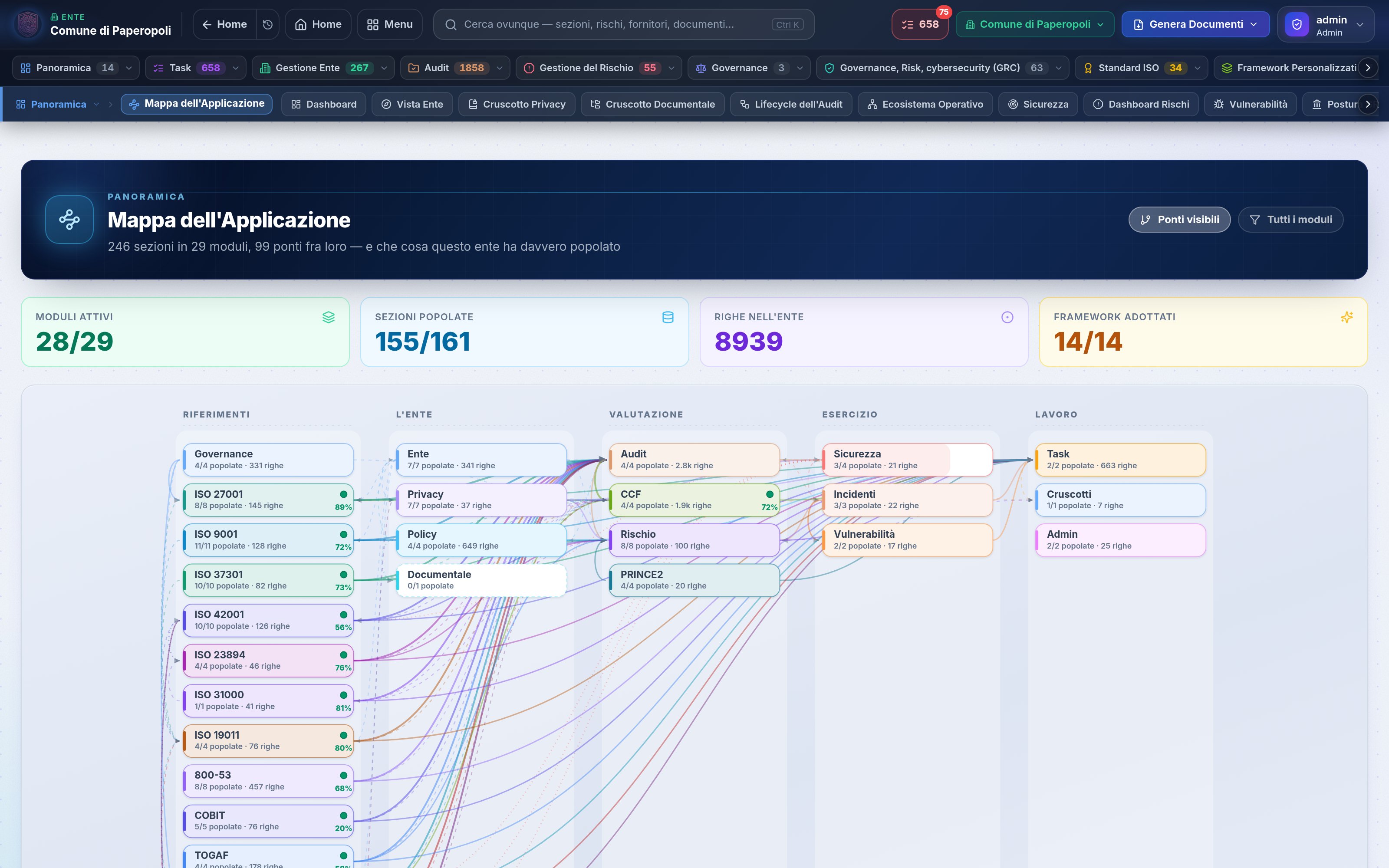Click the red 75 notification badge
Image resolution: width=1389 pixels, height=868 pixels.
pyautogui.click(x=944, y=12)
